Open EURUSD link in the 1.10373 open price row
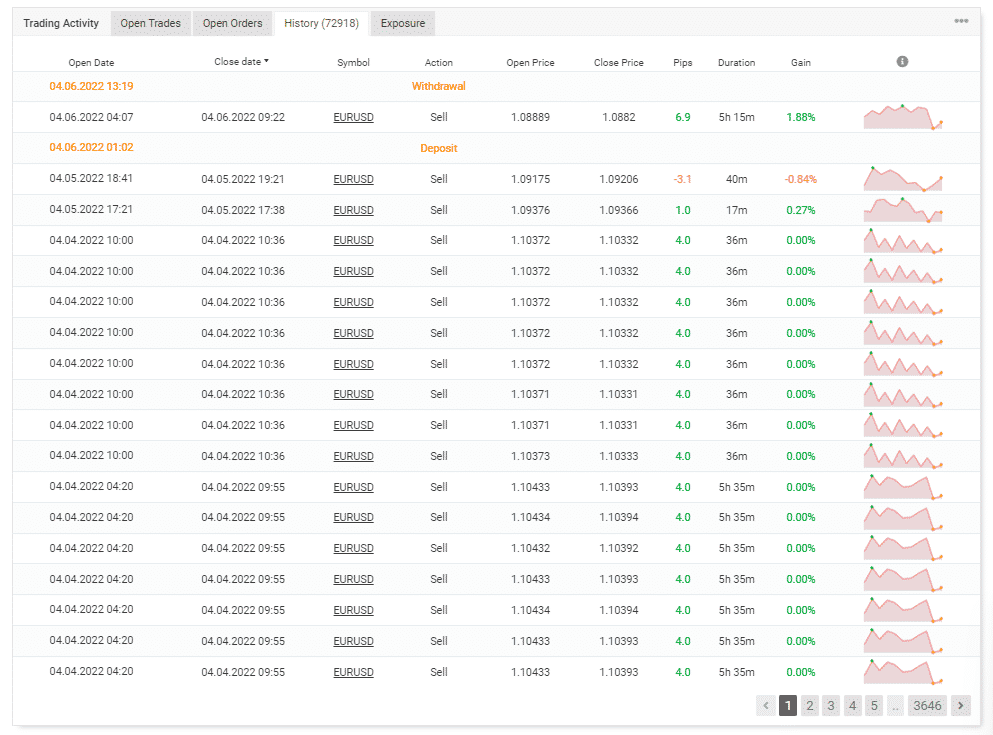 pyautogui.click(x=353, y=456)
